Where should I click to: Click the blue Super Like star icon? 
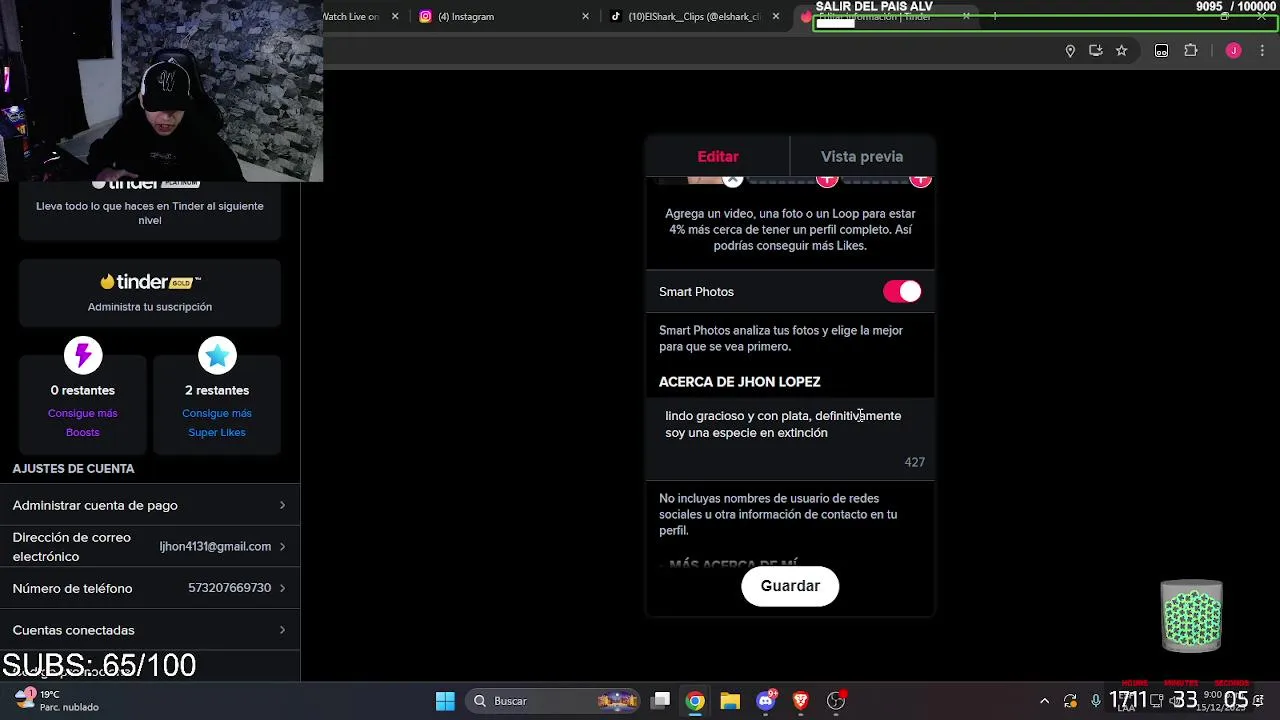coord(217,355)
